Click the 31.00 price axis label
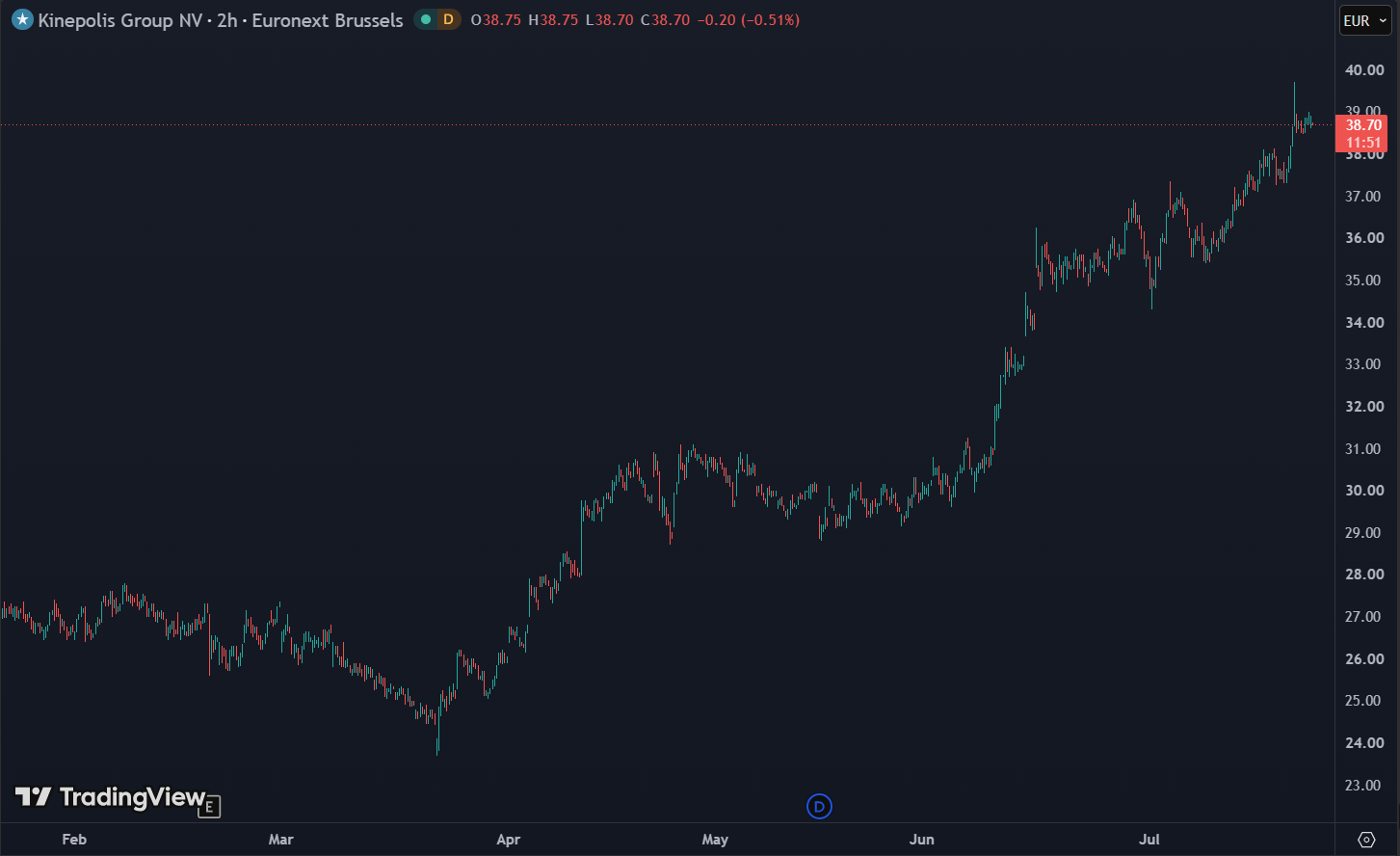This screenshot has width=1400, height=856. [x=1364, y=449]
